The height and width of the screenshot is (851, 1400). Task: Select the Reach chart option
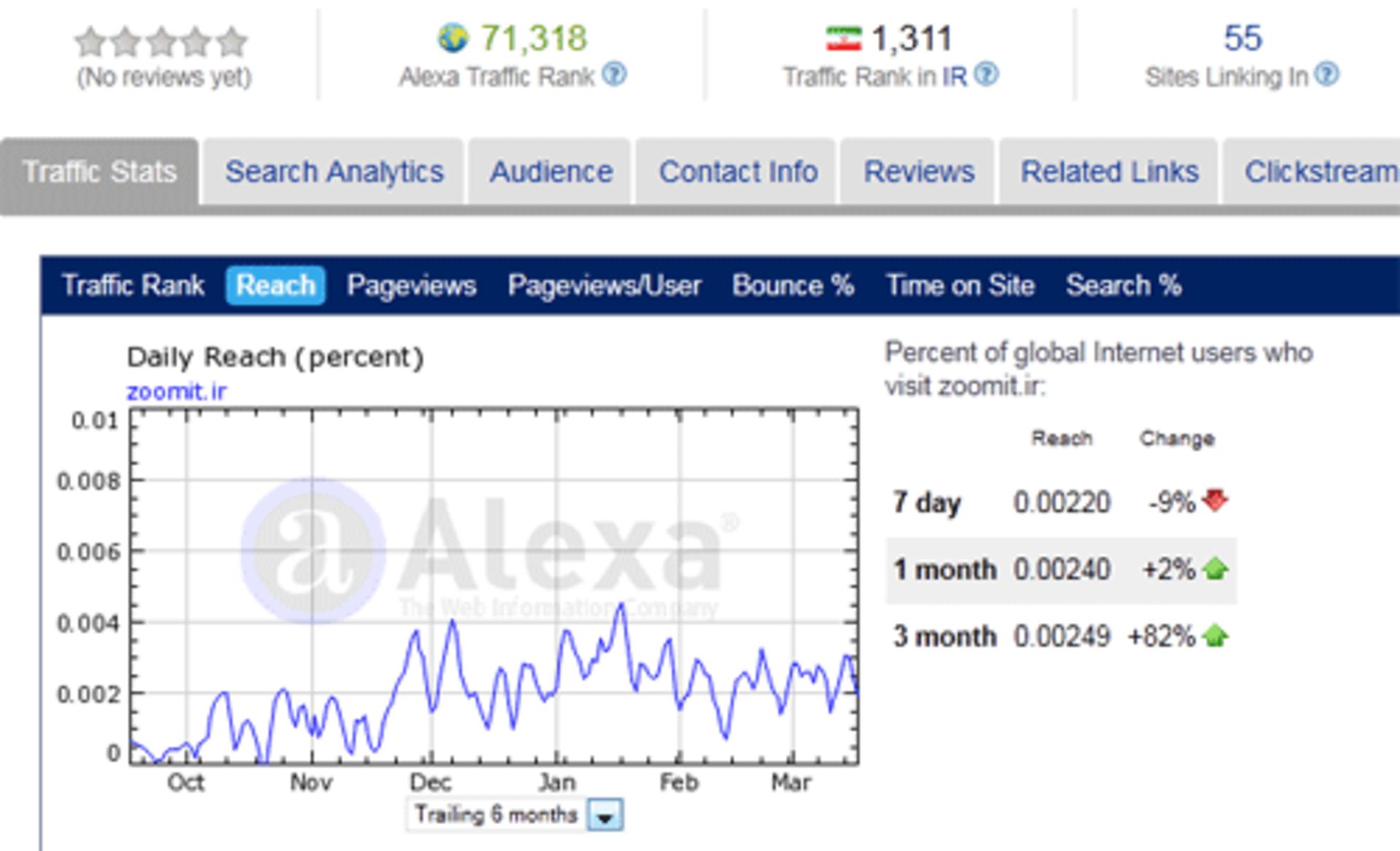[x=276, y=285]
